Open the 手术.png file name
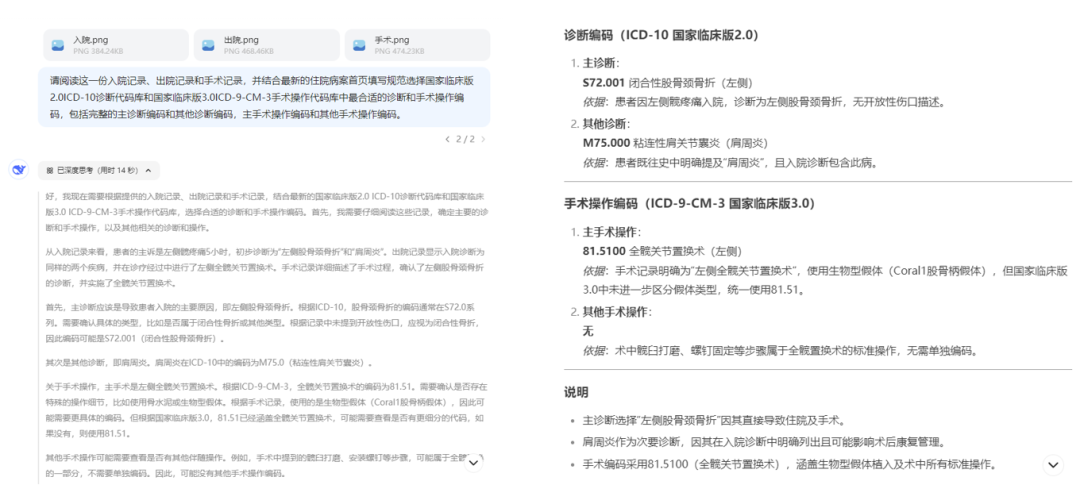This screenshot has height=504, width=1080. click(392, 40)
